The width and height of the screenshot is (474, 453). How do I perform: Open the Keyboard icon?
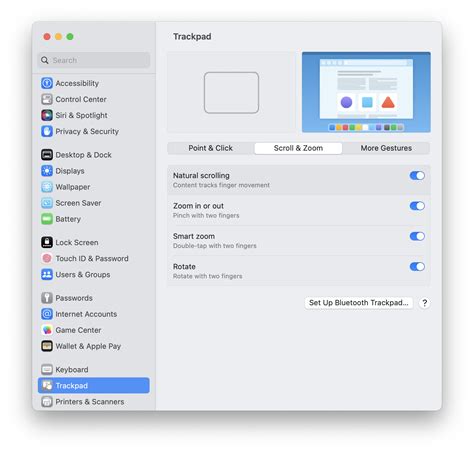tap(47, 369)
